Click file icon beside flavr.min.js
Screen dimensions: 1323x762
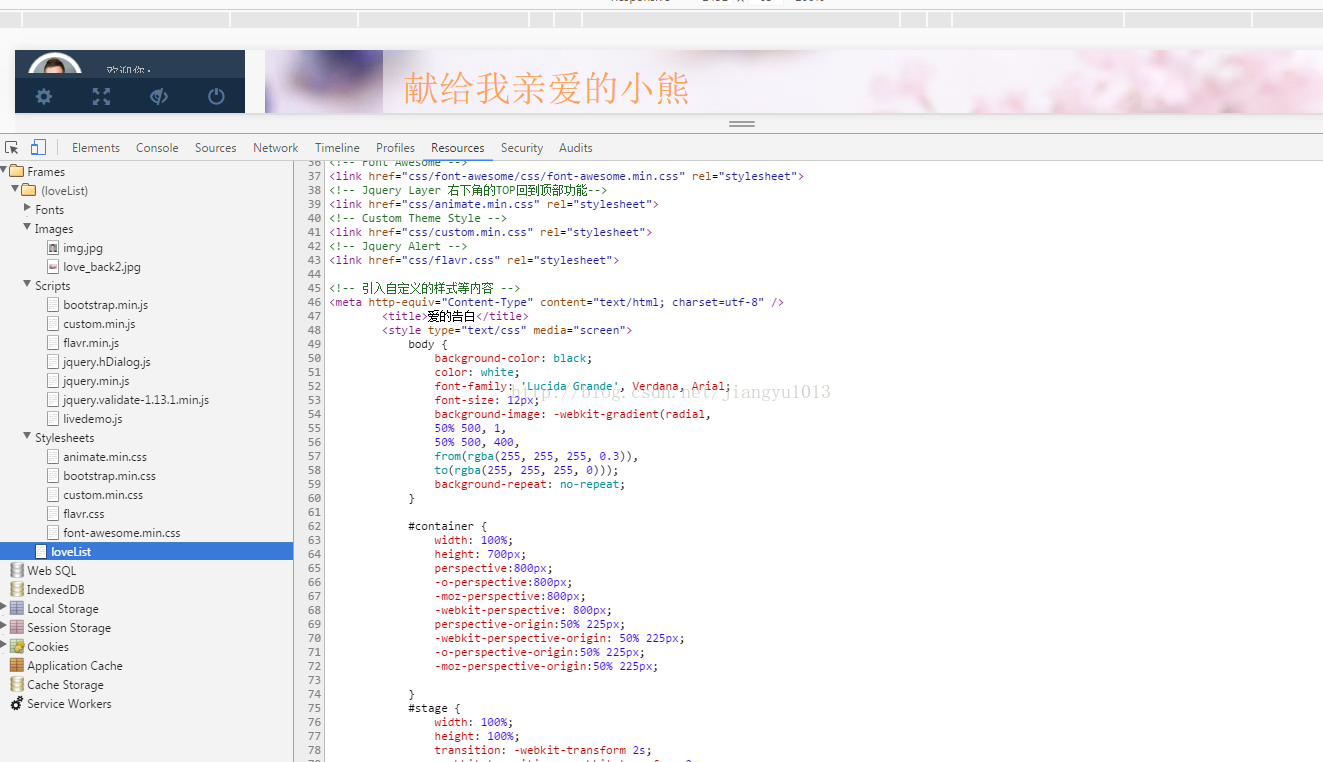tap(53, 342)
